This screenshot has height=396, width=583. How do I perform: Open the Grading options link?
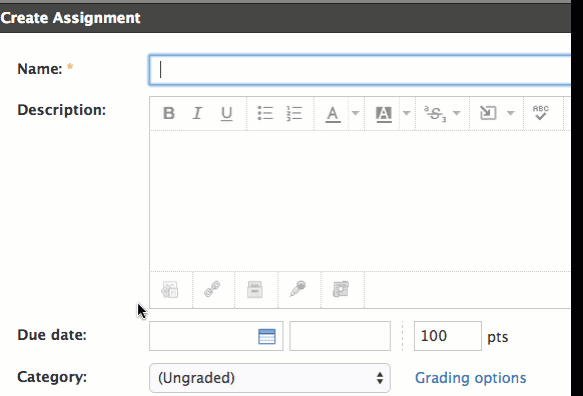(470, 378)
